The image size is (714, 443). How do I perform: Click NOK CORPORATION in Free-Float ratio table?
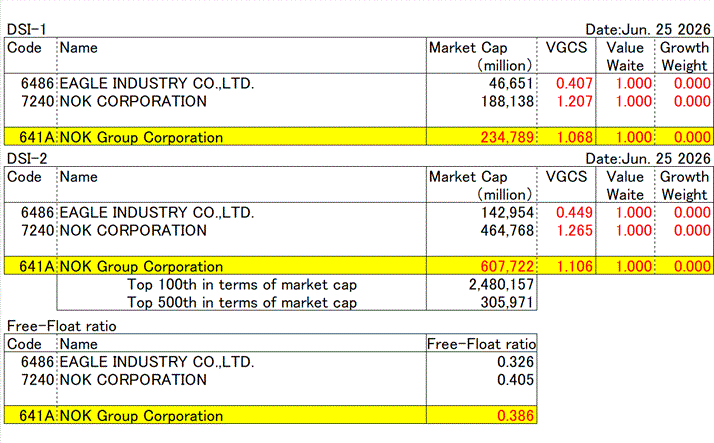[x=133, y=380]
